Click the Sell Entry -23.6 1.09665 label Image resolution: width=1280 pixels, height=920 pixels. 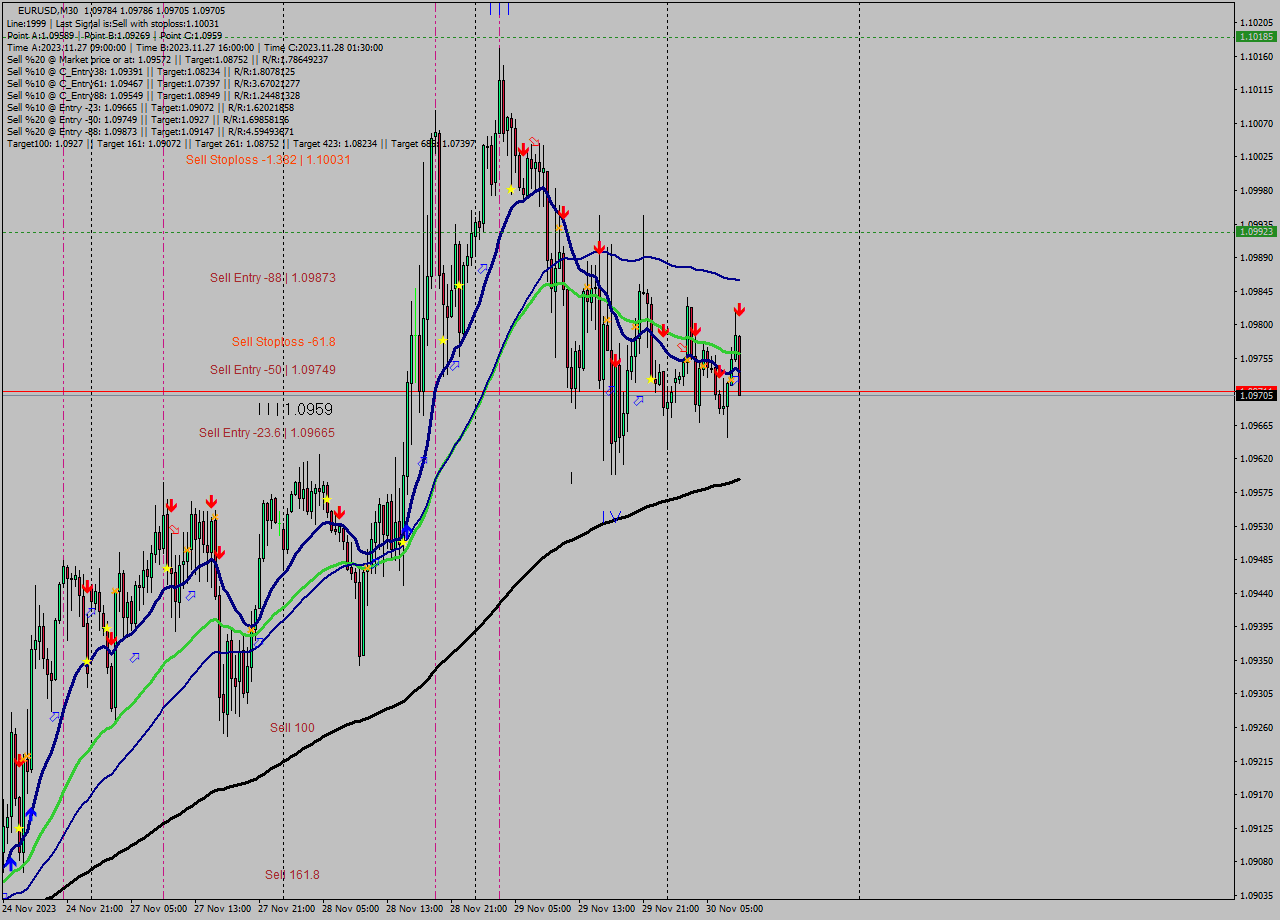tap(267, 432)
